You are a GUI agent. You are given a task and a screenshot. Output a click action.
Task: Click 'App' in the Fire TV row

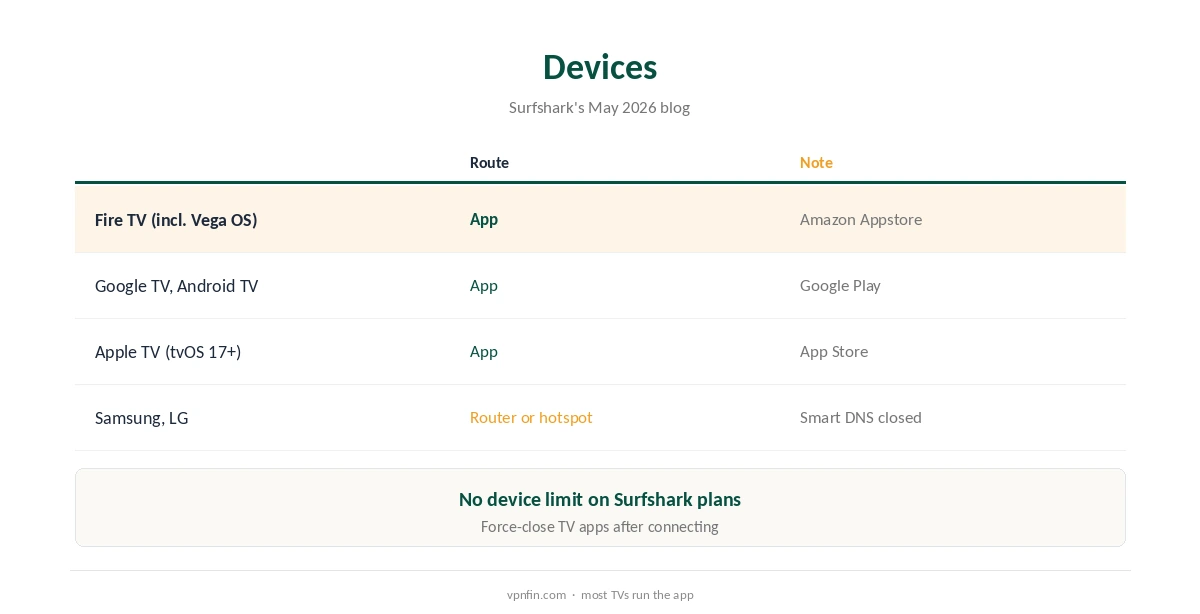tap(484, 219)
